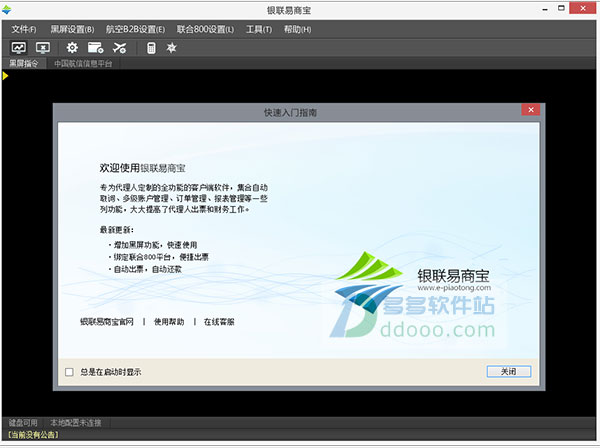Click the 关闭 button in the guide dialog

click(x=509, y=371)
